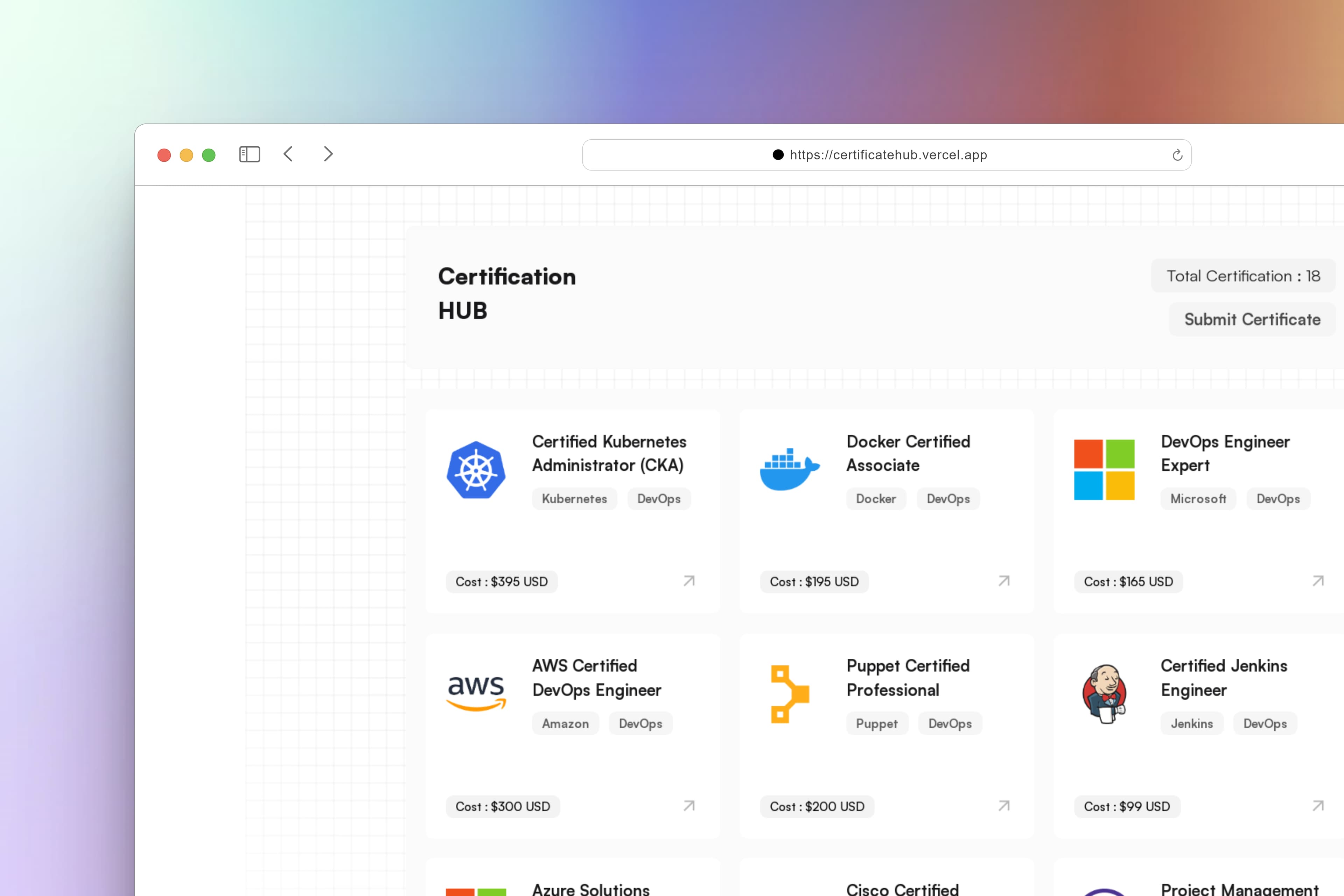This screenshot has height=896, width=1344.
Task: Select the DevOps tag on the Puppet card
Action: coord(950,723)
